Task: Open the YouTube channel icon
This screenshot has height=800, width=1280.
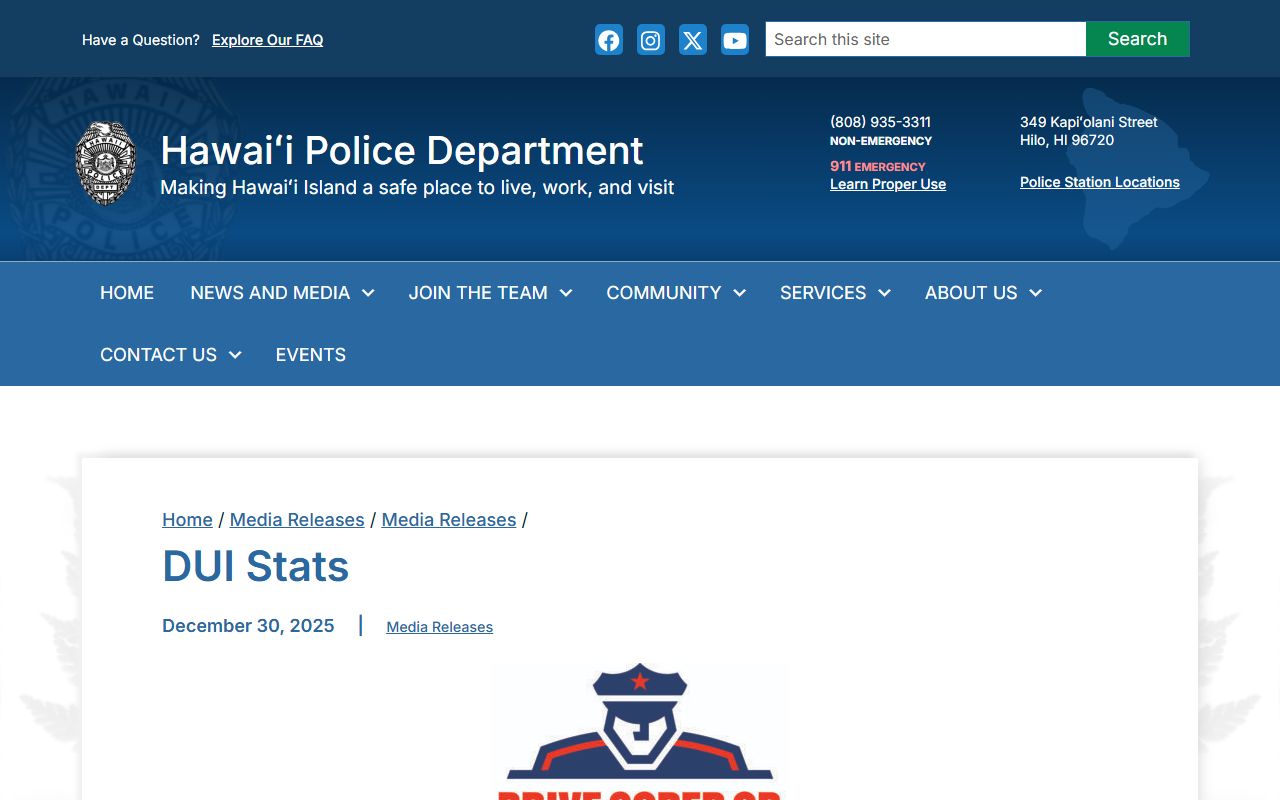Action: [x=735, y=40]
